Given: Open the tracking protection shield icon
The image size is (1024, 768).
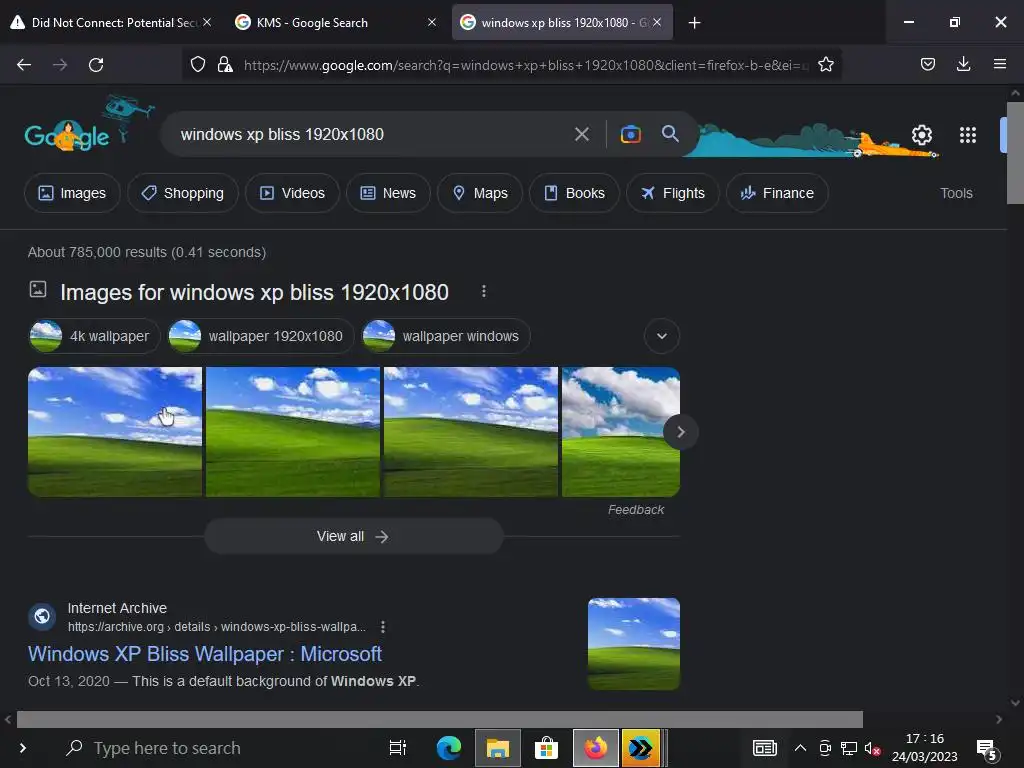Looking at the screenshot, I should click(x=198, y=65).
